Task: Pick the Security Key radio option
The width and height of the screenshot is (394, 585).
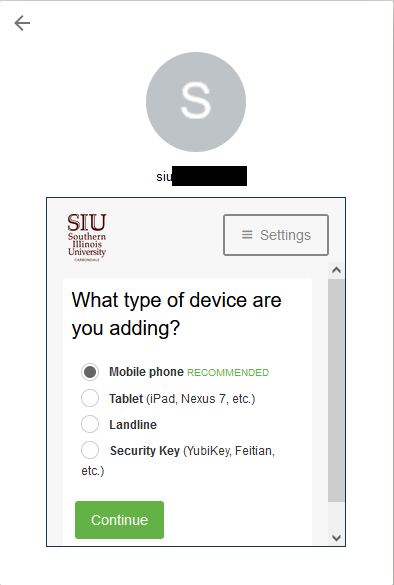Action: point(90,450)
